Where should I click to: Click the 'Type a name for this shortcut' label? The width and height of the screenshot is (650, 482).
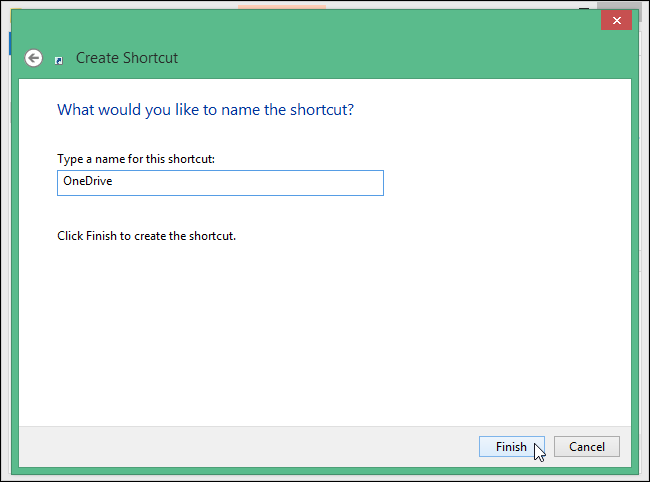pyautogui.click(x=136, y=159)
